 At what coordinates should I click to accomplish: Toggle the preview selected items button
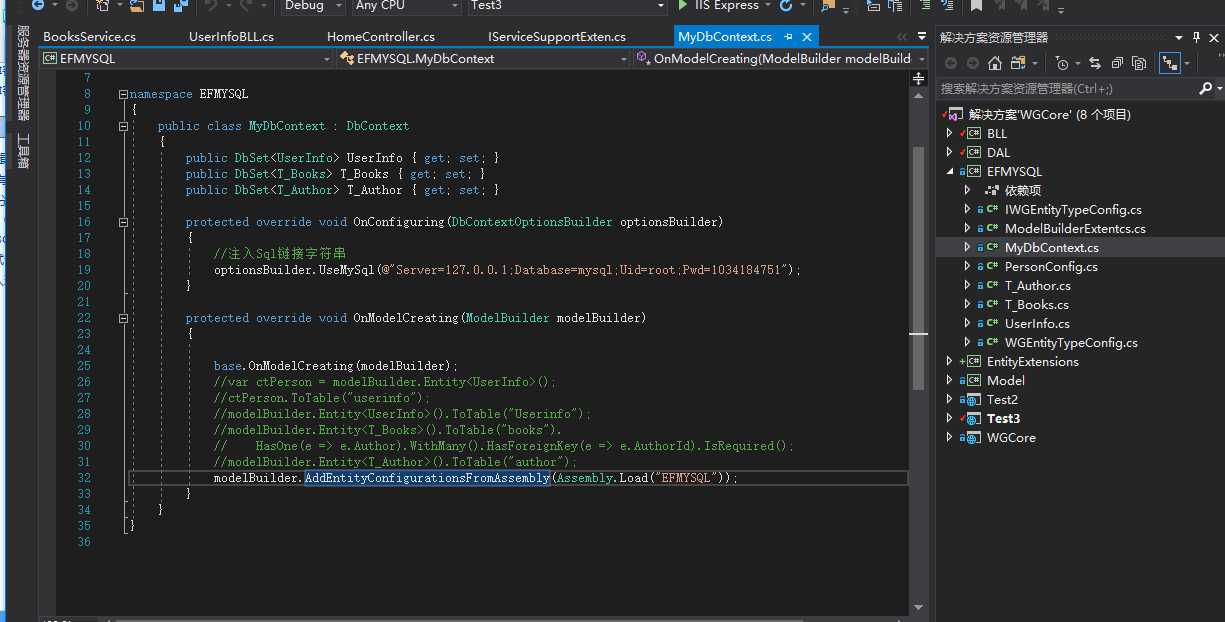tap(1170, 63)
